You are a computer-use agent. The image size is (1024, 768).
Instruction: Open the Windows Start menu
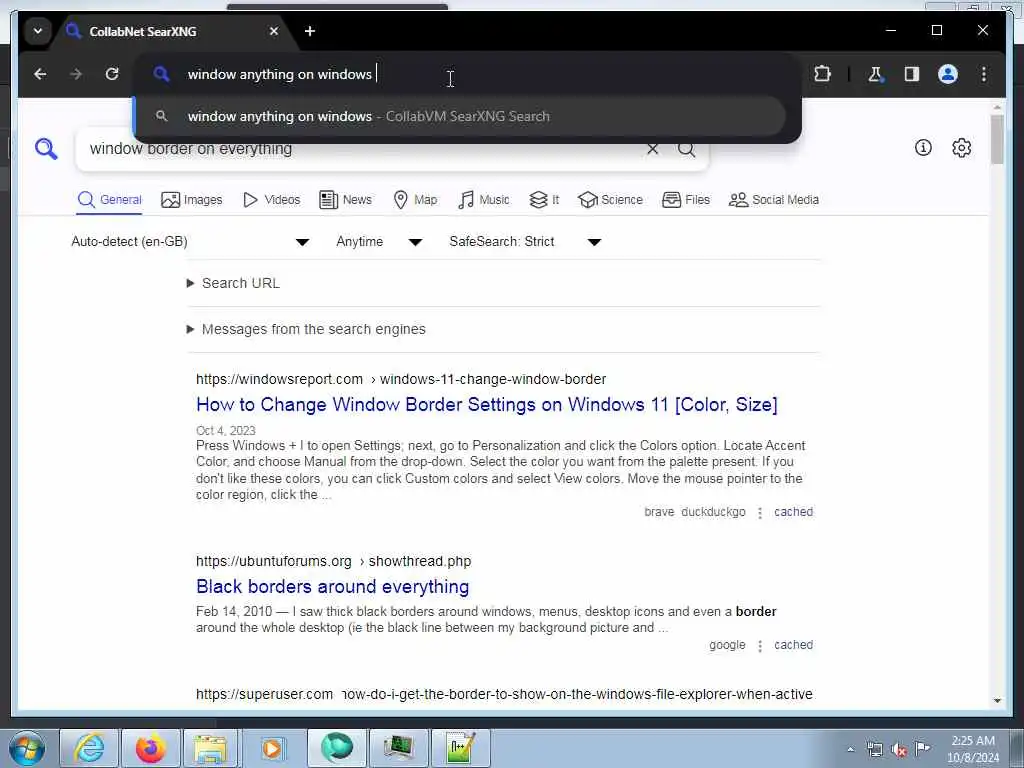27,748
